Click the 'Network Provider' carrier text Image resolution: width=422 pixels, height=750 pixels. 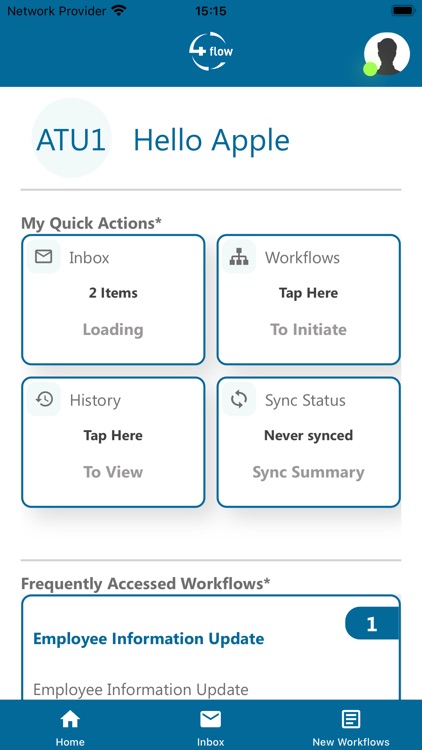click(56, 11)
